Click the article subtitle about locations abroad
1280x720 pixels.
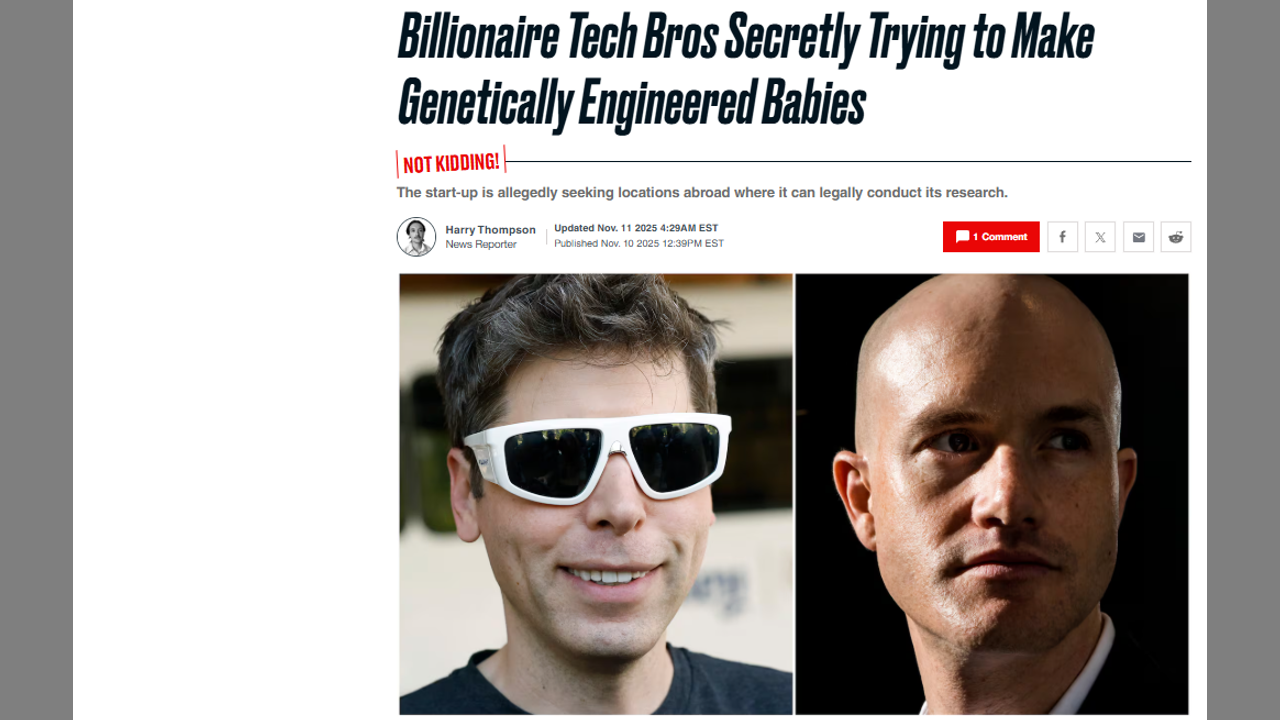tap(702, 192)
